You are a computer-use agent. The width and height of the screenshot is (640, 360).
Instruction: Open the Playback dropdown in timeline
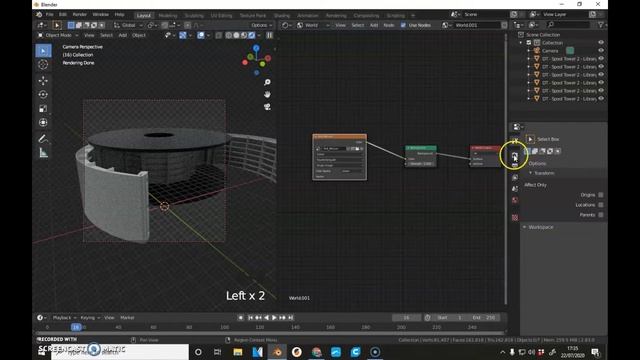[x=64, y=318]
